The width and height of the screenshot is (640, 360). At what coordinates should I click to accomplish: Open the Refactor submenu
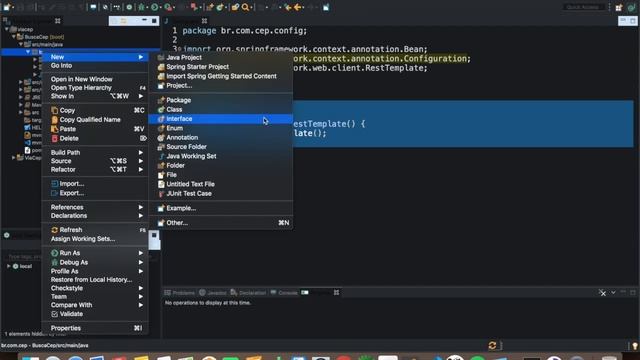coord(95,169)
